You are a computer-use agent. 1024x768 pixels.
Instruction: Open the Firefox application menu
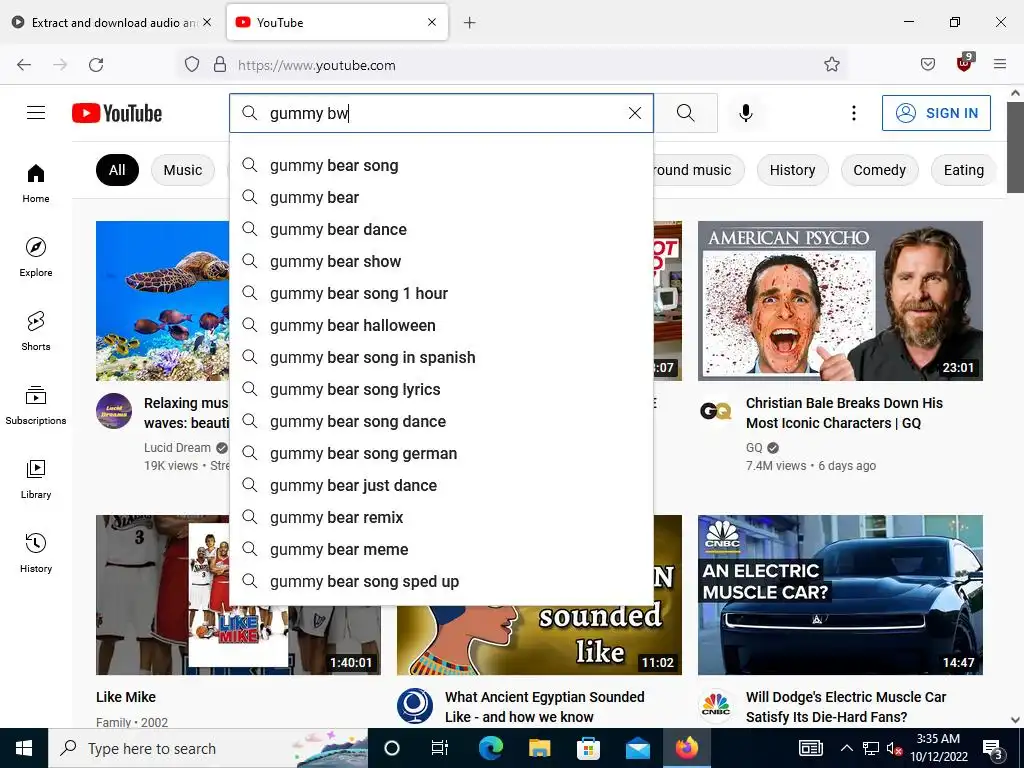point(1000,65)
